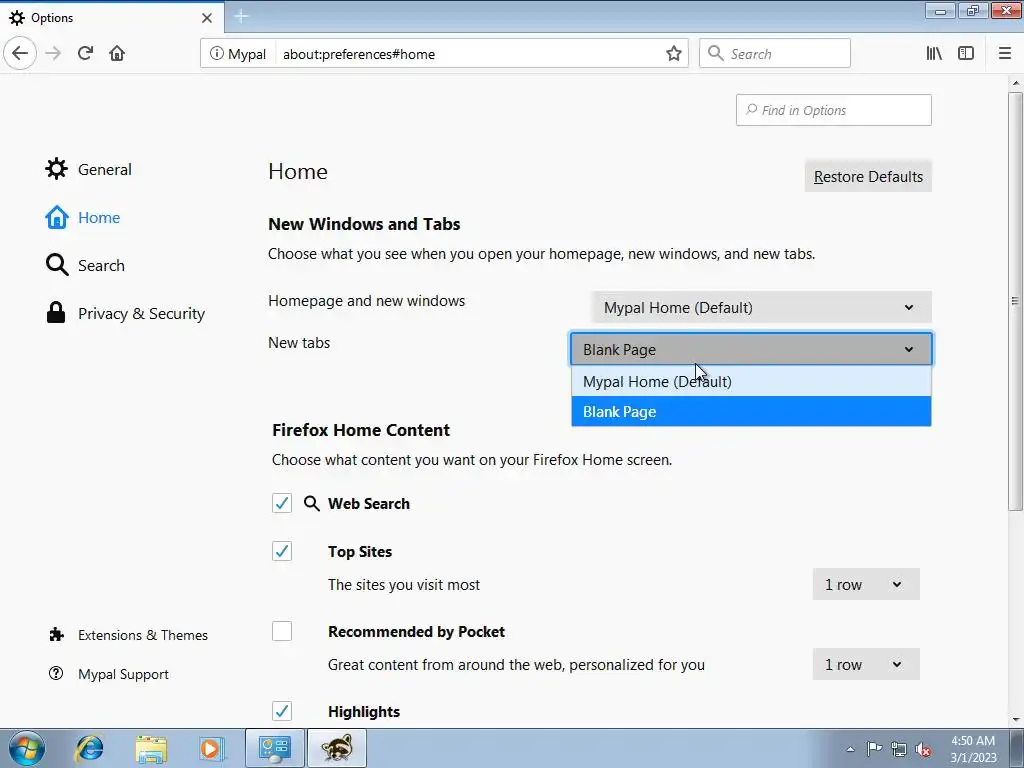1024x768 pixels.
Task: Reload the current page
Action: (85, 53)
